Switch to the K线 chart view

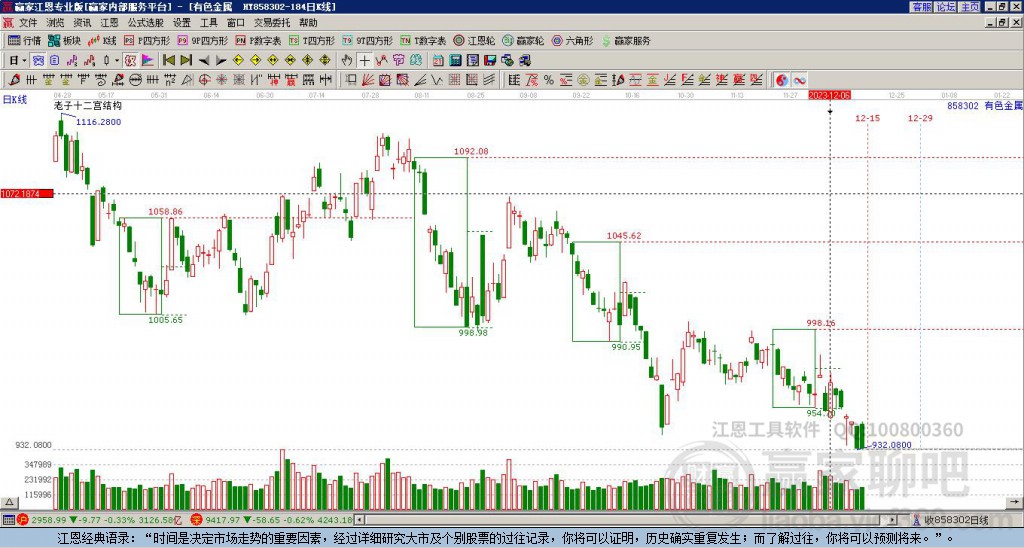click(x=103, y=40)
